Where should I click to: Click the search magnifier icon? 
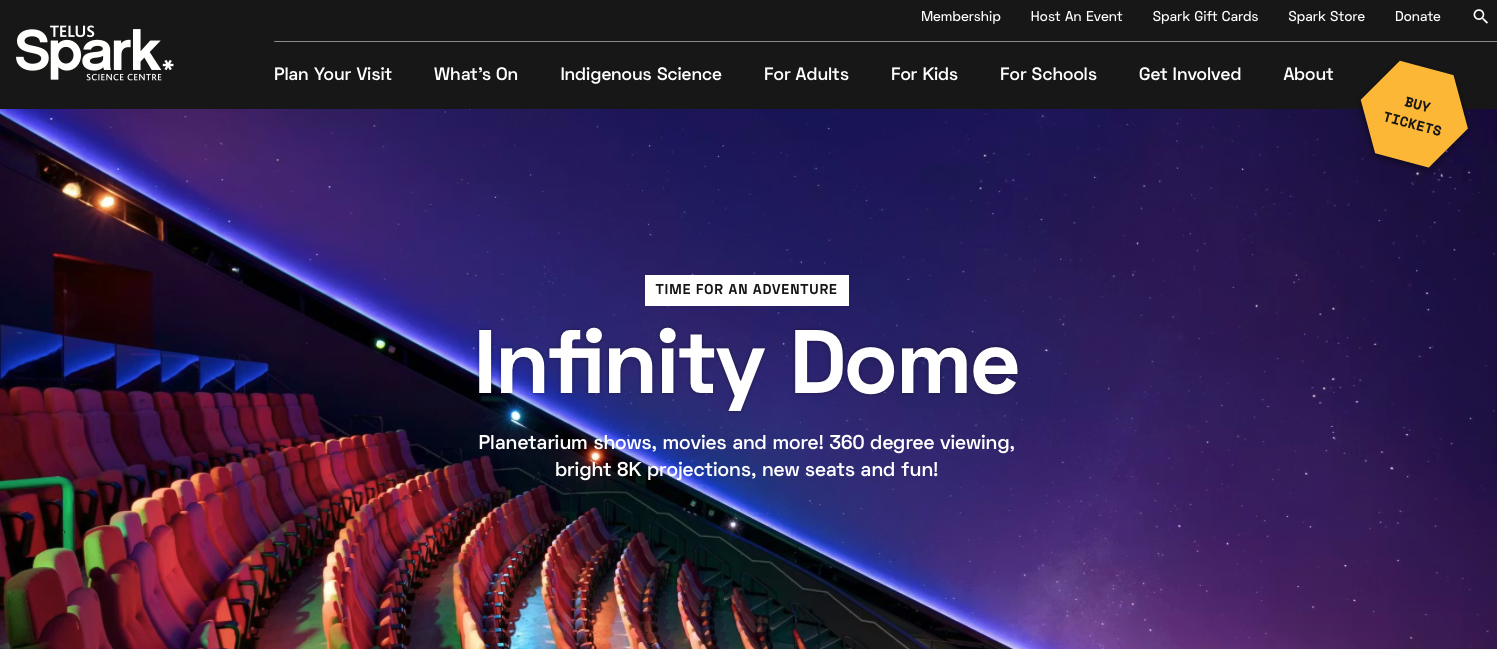tap(1480, 17)
